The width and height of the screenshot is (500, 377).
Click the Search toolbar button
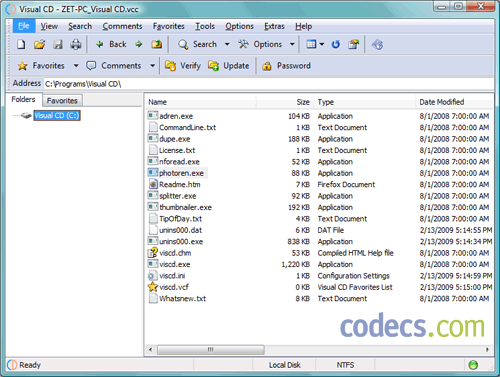click(x=197, y=44)
